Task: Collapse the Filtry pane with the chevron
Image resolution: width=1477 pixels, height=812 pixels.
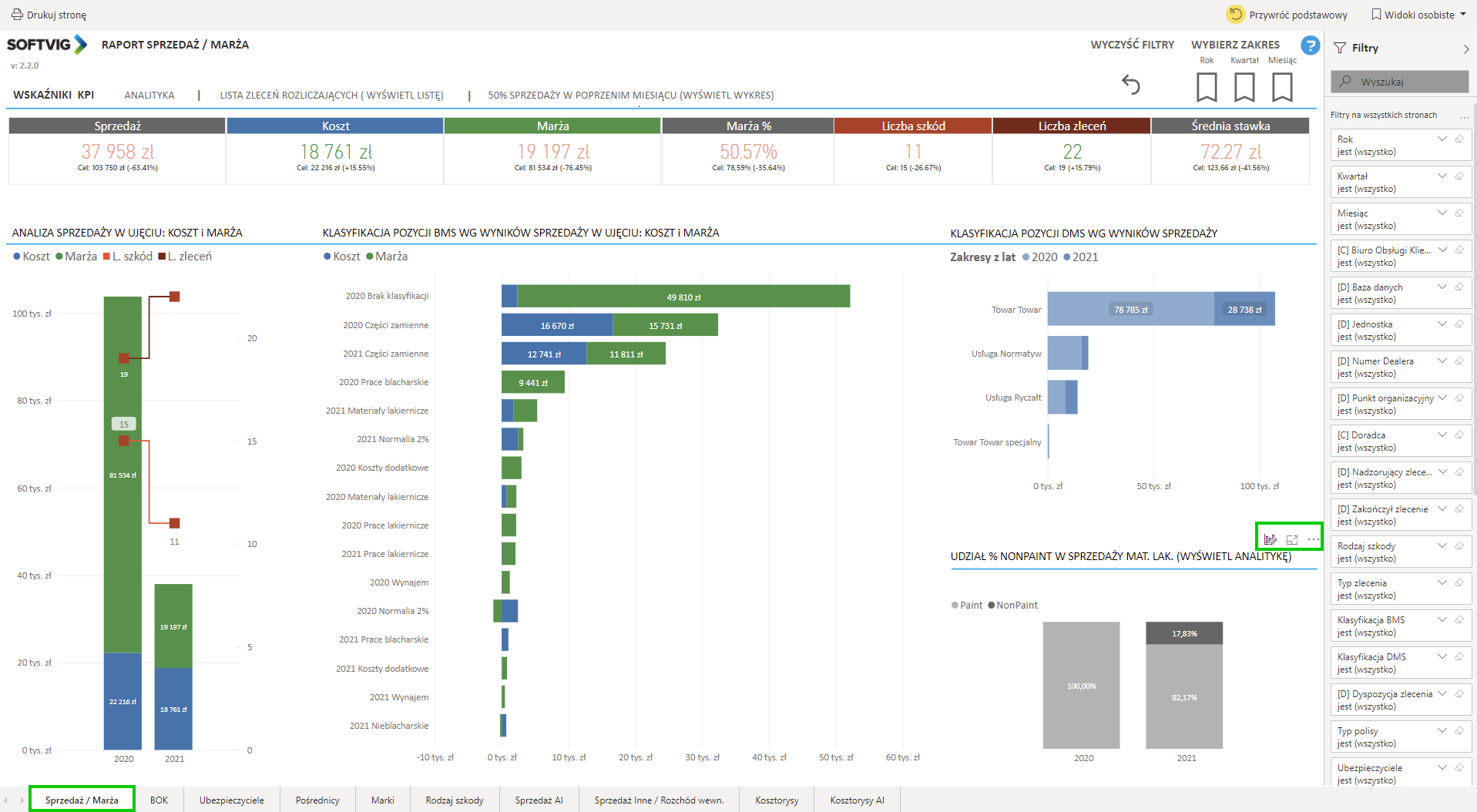Action: tap(1465, 49)
